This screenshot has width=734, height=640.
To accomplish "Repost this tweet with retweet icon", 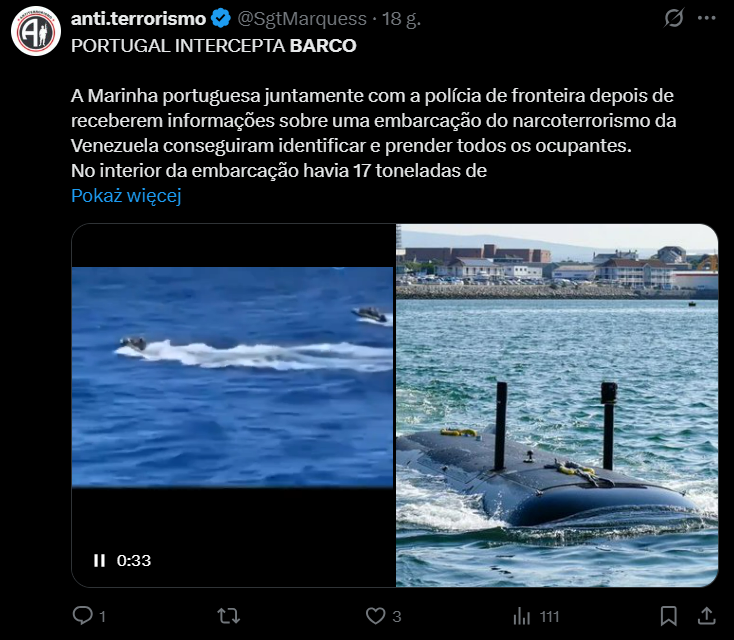I will (228, 616).
